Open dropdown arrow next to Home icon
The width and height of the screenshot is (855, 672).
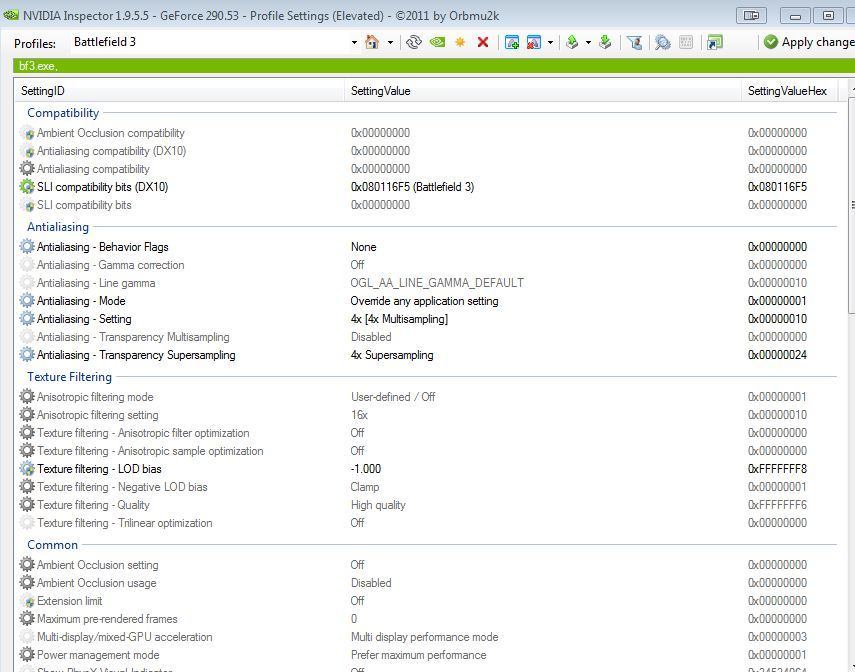click(390, 43)
